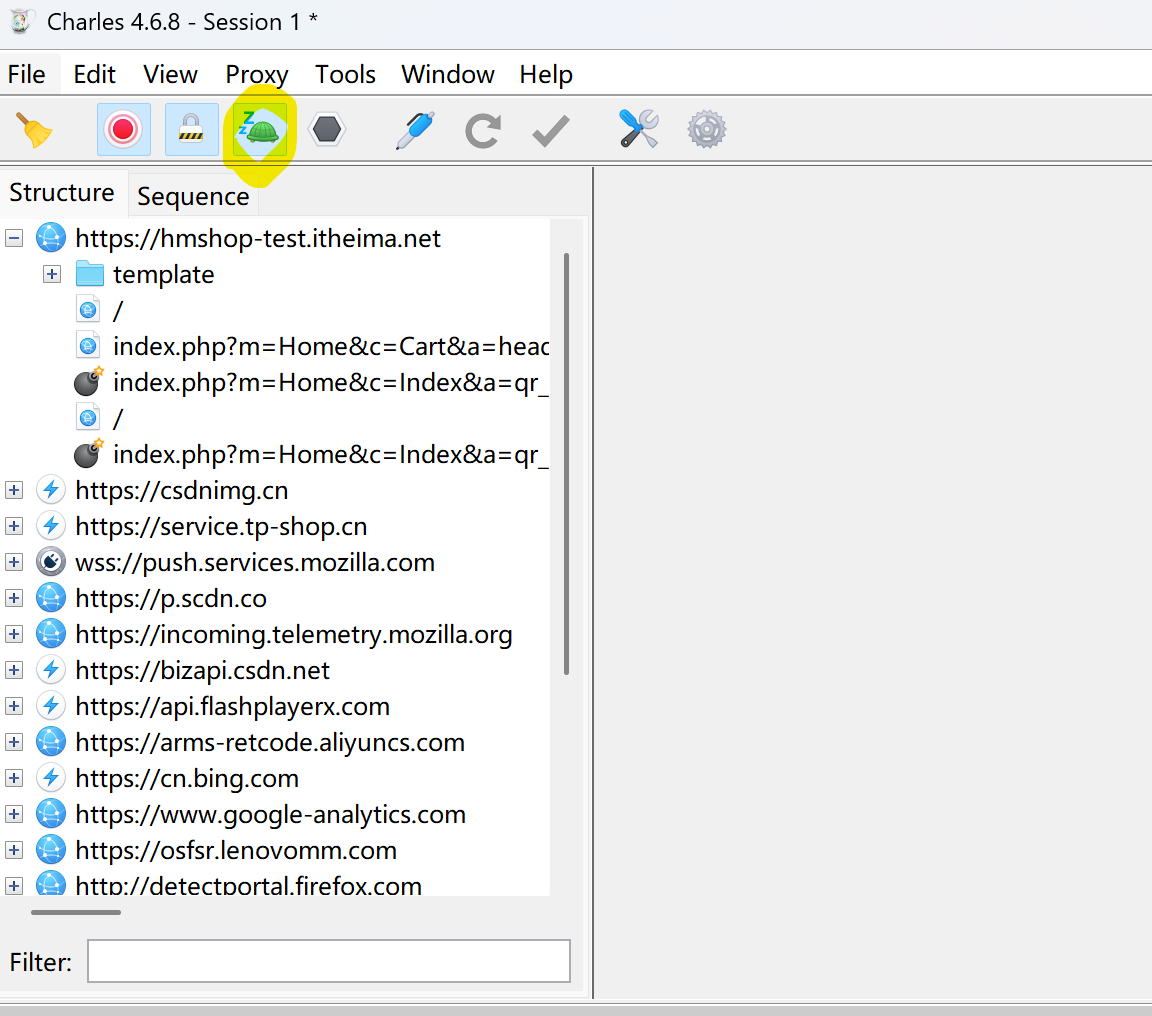Select https://bizapi.csdn.net host row
The height and width of the screenshot is (1016, 1152).
(x=202, y=670)
